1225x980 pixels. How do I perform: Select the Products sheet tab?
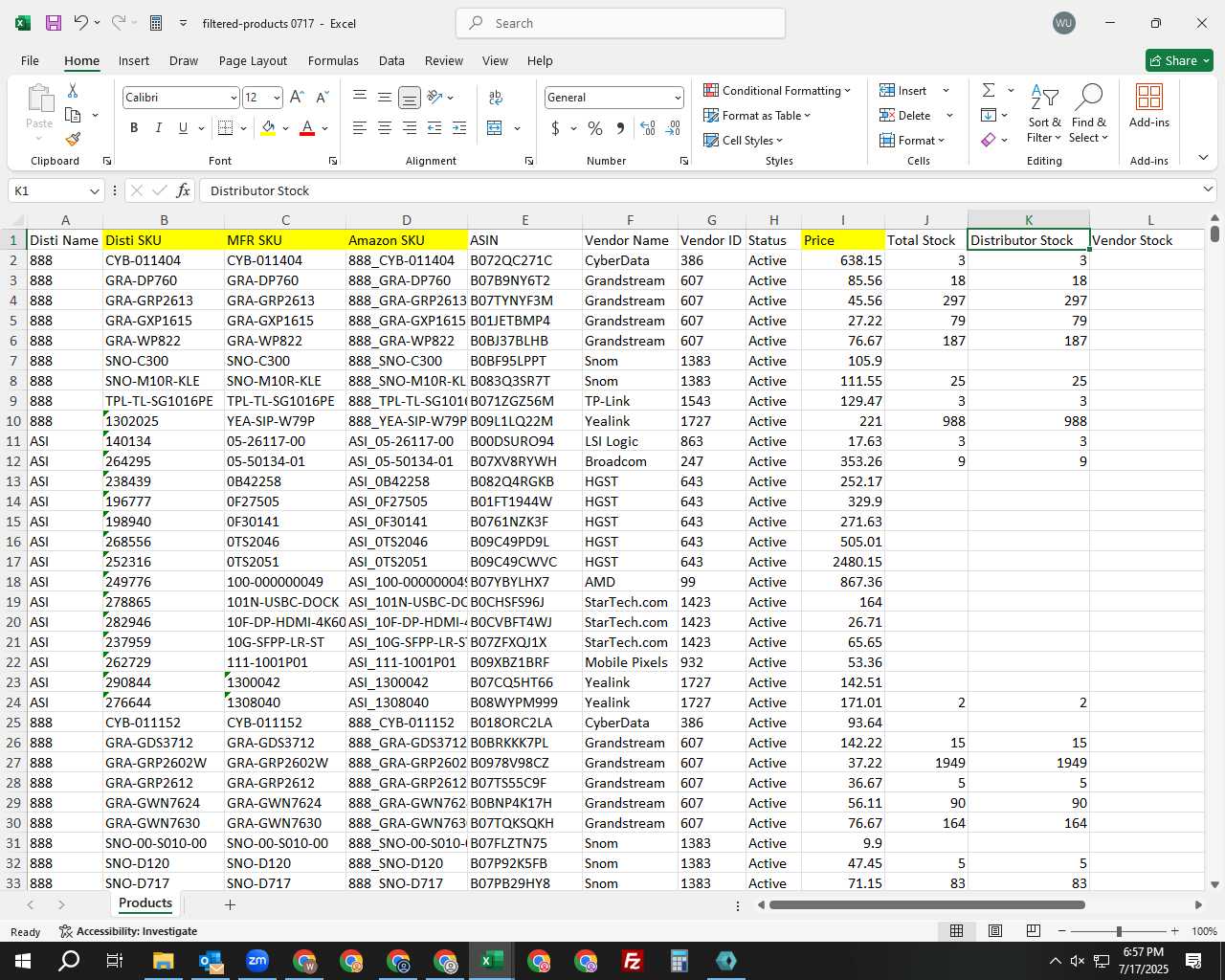145,903
